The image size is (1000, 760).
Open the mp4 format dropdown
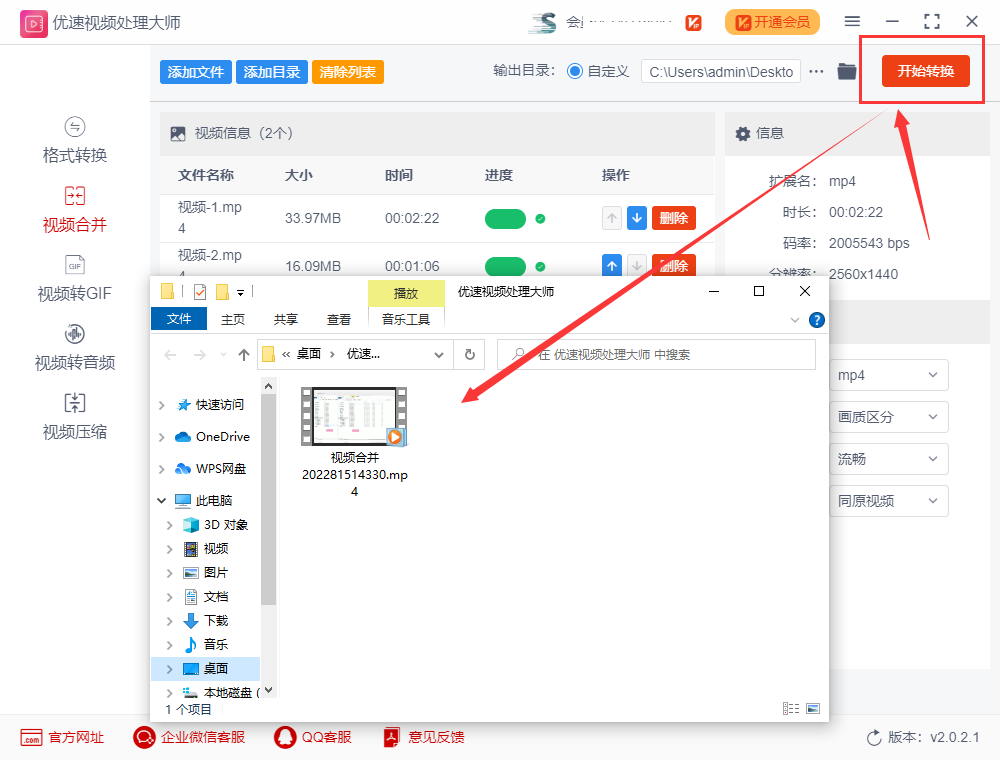click(x=888, y=375)
